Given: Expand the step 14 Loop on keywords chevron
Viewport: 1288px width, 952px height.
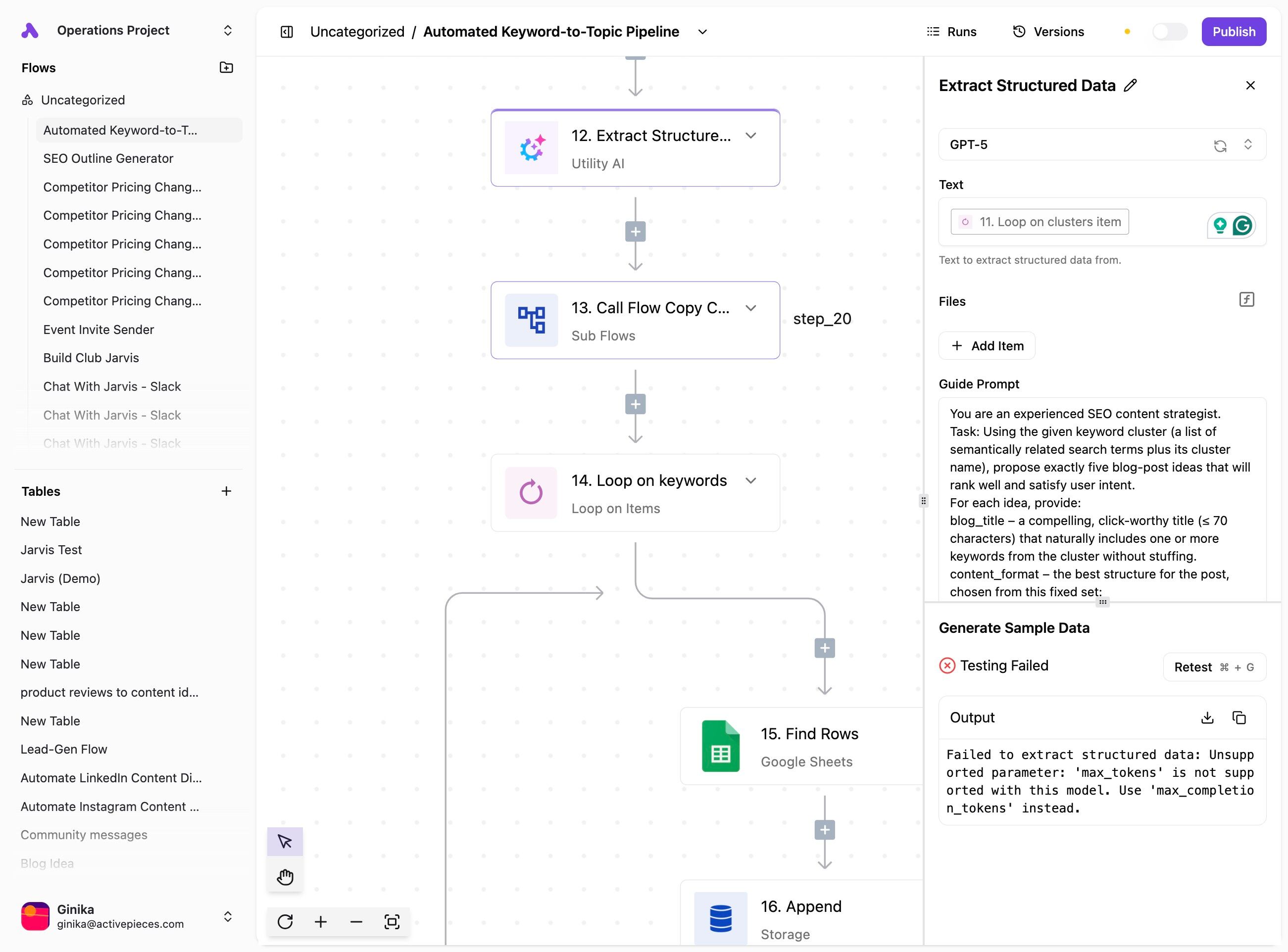Looking at the screenshot, I should coord(750,480).
